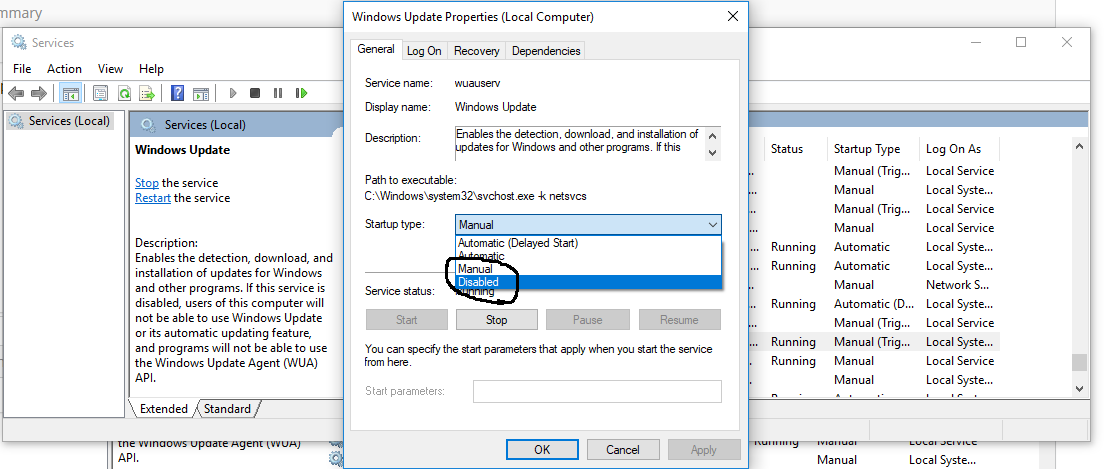The width and height of the screenshot is (1113, 469).
Task: Choose the Manual option in dropdown list
Action: pos(588,269)
